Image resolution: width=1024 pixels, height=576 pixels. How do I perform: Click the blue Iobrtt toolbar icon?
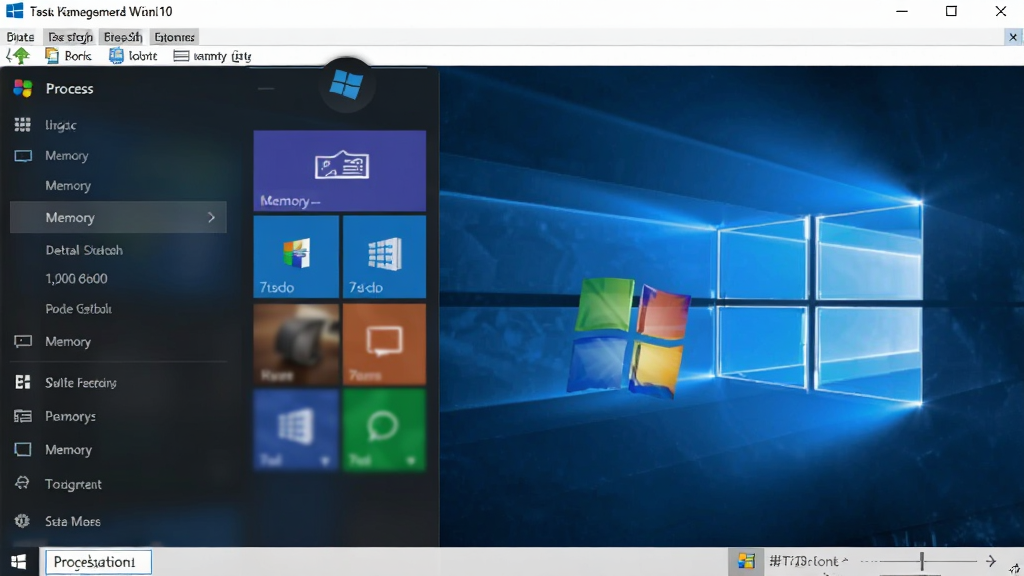(116, 56)
